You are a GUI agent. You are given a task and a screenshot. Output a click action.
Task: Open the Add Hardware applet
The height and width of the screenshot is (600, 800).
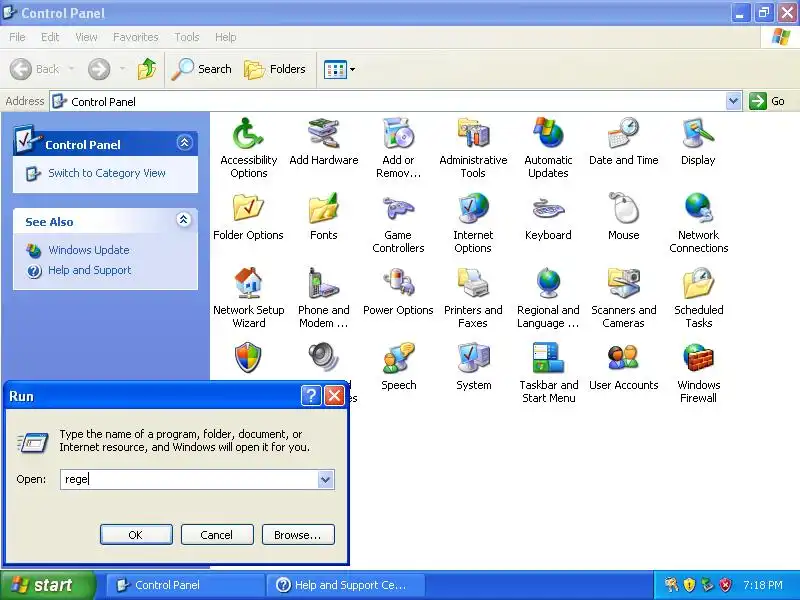pyautogui.click(x=323, y=134)
